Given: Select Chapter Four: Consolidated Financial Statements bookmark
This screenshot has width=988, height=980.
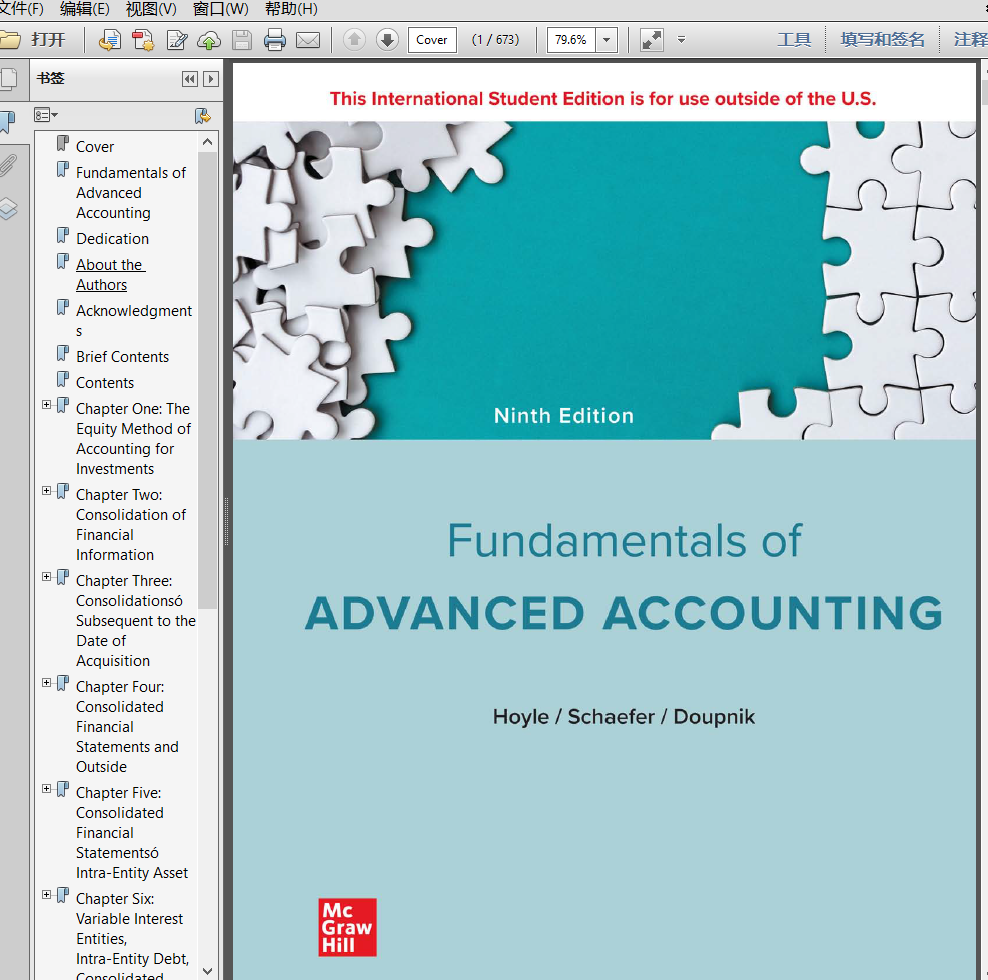Looking at the screenshot, I should click(x=127, y=727).
